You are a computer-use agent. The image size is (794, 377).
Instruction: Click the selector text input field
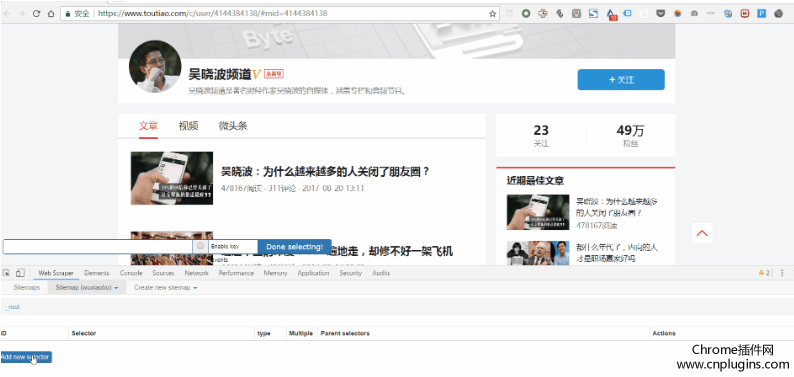(98, 246)
